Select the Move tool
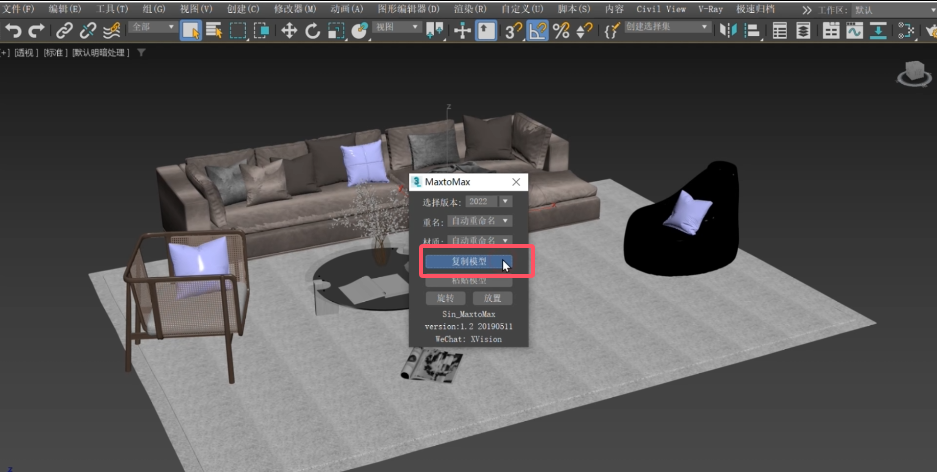 click(289, 30)
